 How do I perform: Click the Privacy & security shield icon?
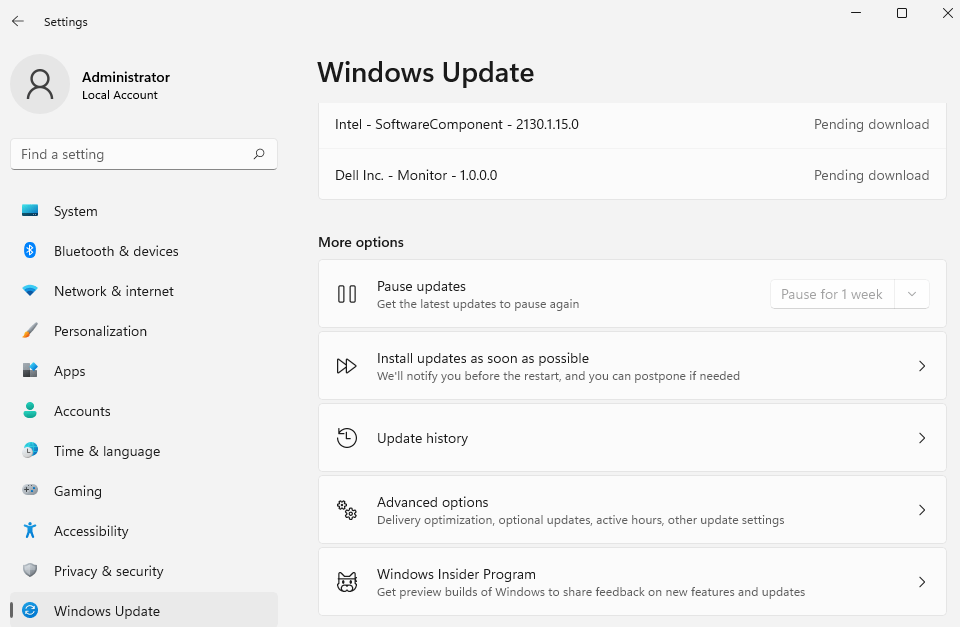coord(30,571)
